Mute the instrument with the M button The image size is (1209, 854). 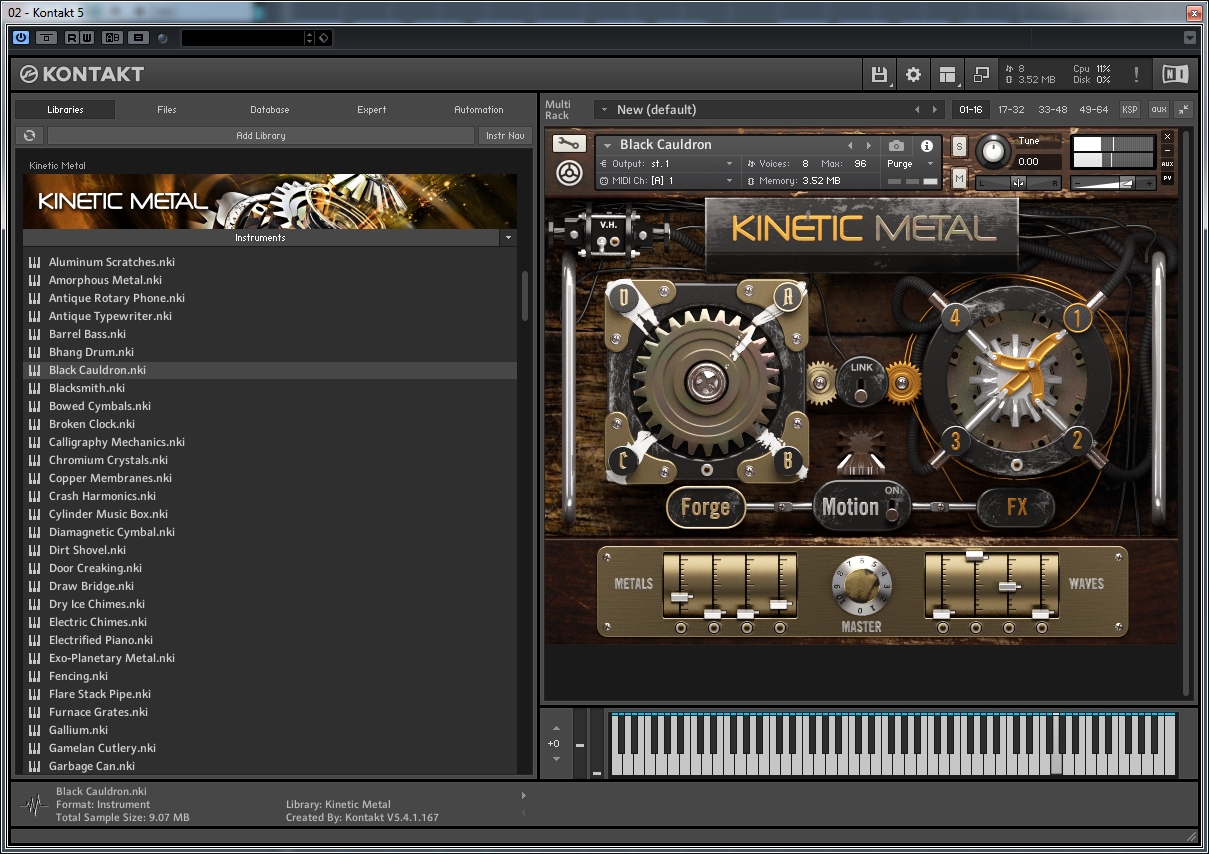pos(959,178)
